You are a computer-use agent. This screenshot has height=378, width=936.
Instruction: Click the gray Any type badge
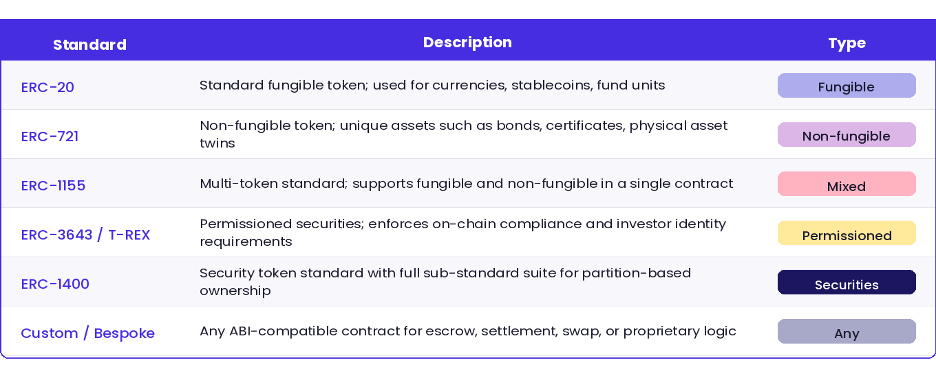pyautogui.click(x=846, y=331)
